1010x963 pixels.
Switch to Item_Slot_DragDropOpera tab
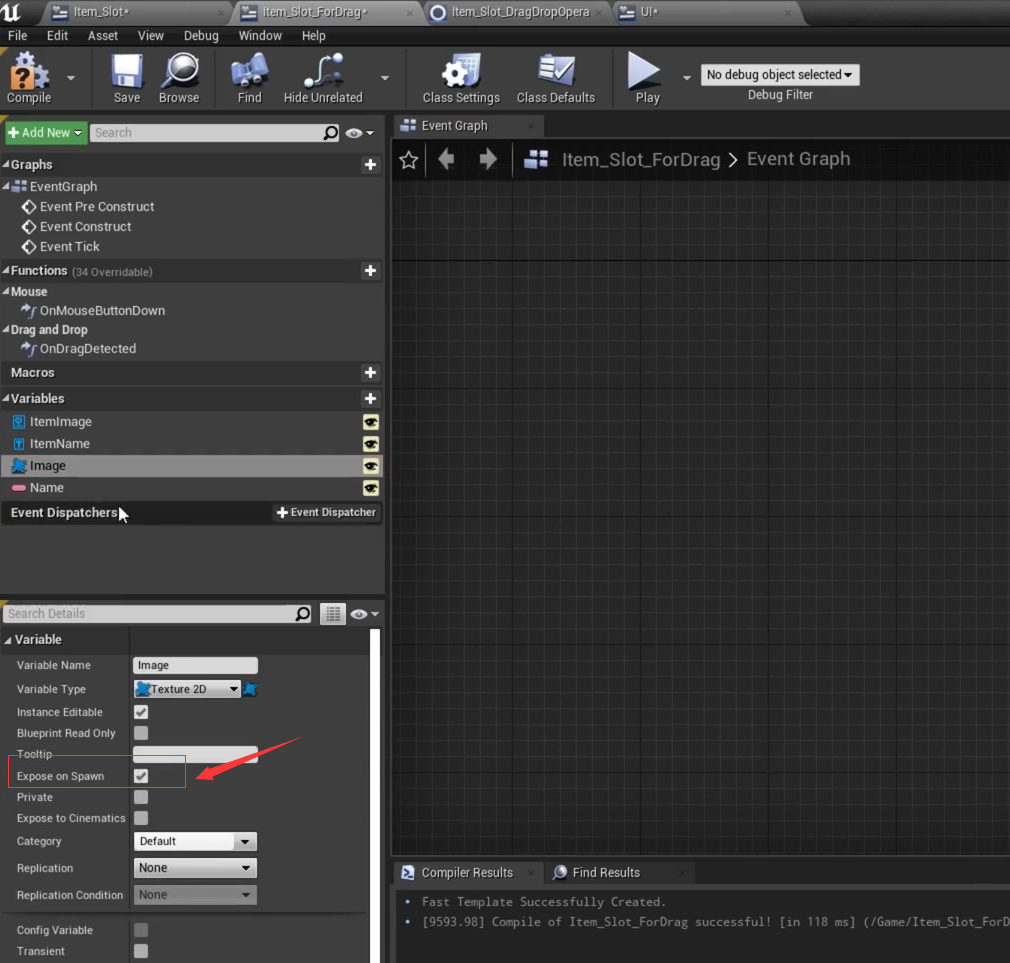(520, 12)
